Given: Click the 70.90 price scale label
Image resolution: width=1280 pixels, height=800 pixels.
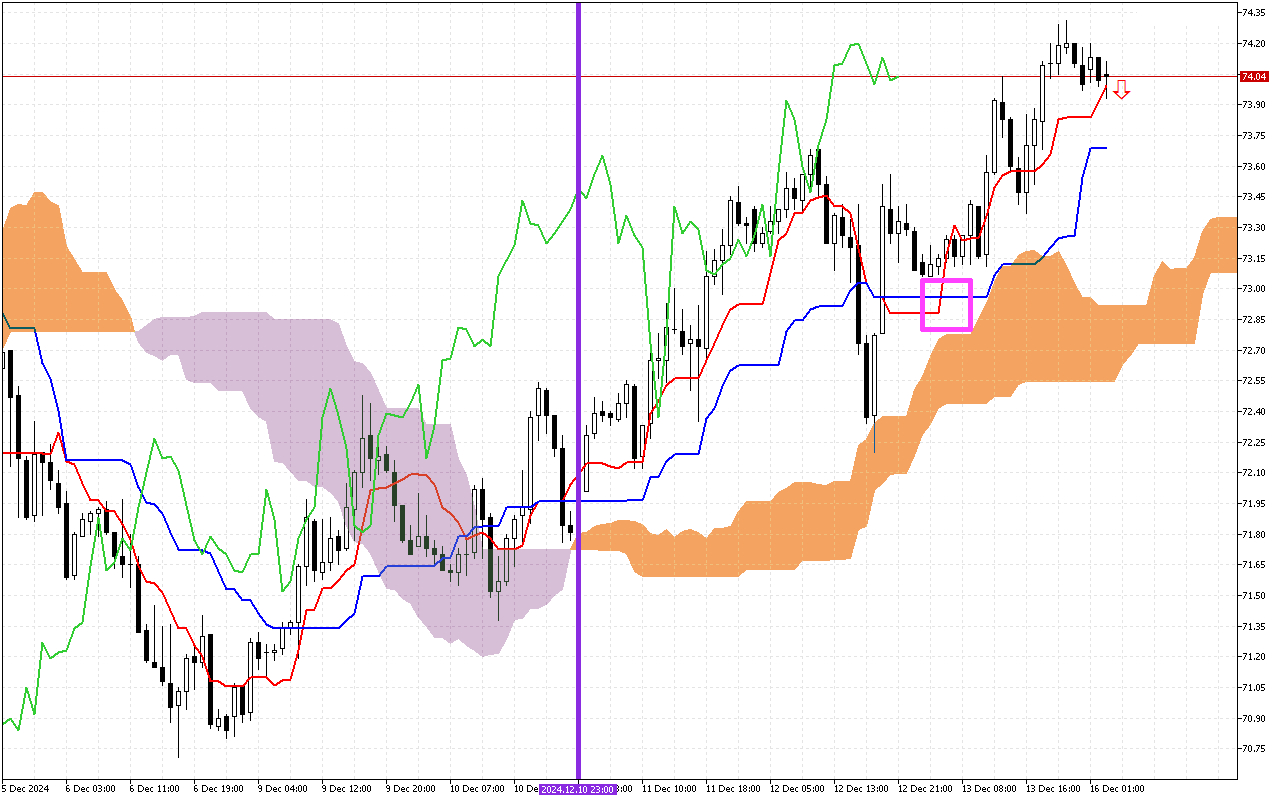Looking at the screenshot, I should point(1254,719).
